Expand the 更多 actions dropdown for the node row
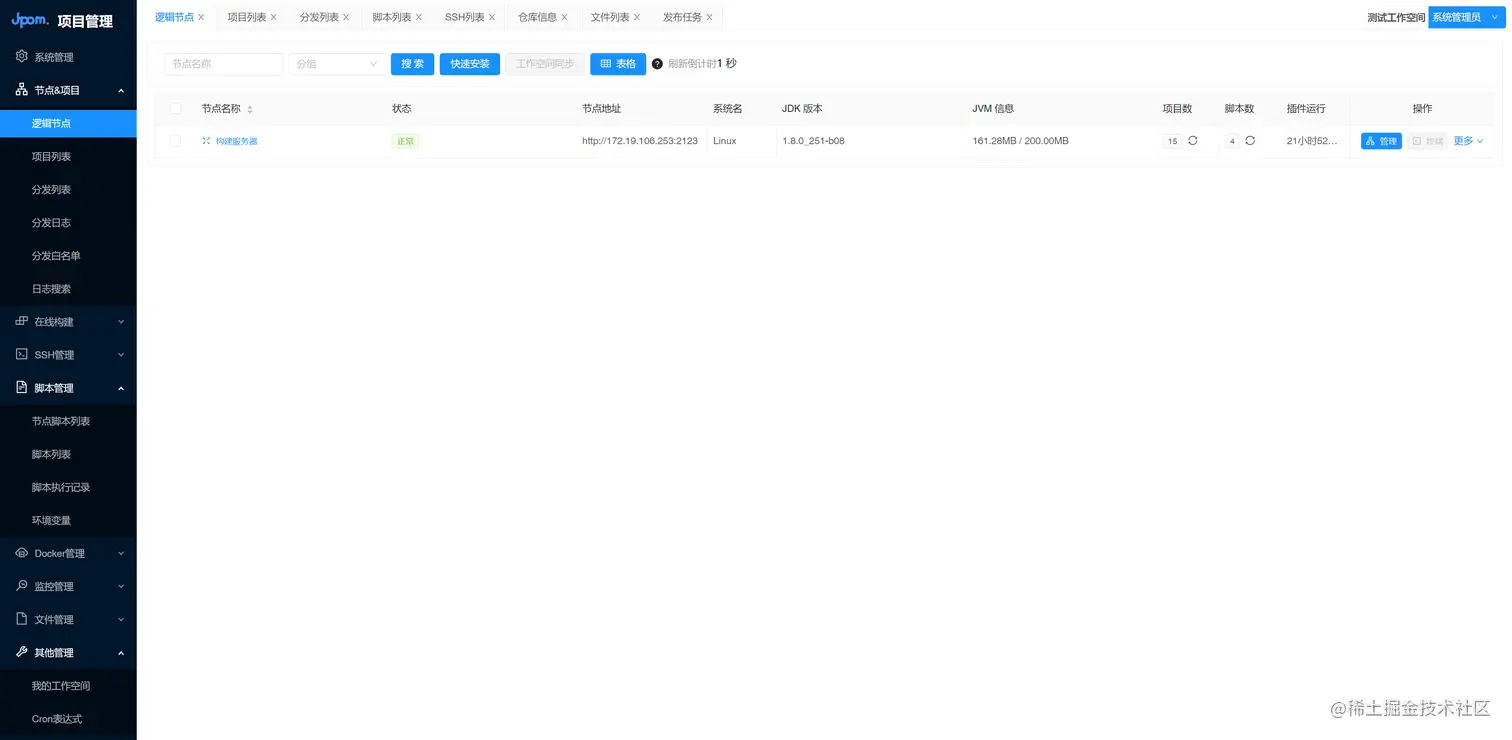Viewport: 1512px width, 740px height. (1467, 141)
